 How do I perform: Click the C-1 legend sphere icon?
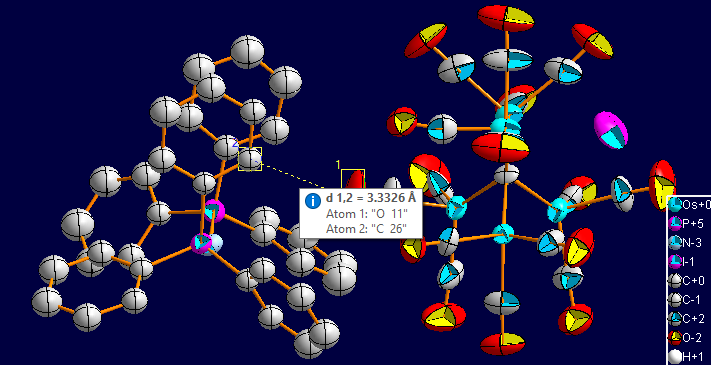(676, 300)
